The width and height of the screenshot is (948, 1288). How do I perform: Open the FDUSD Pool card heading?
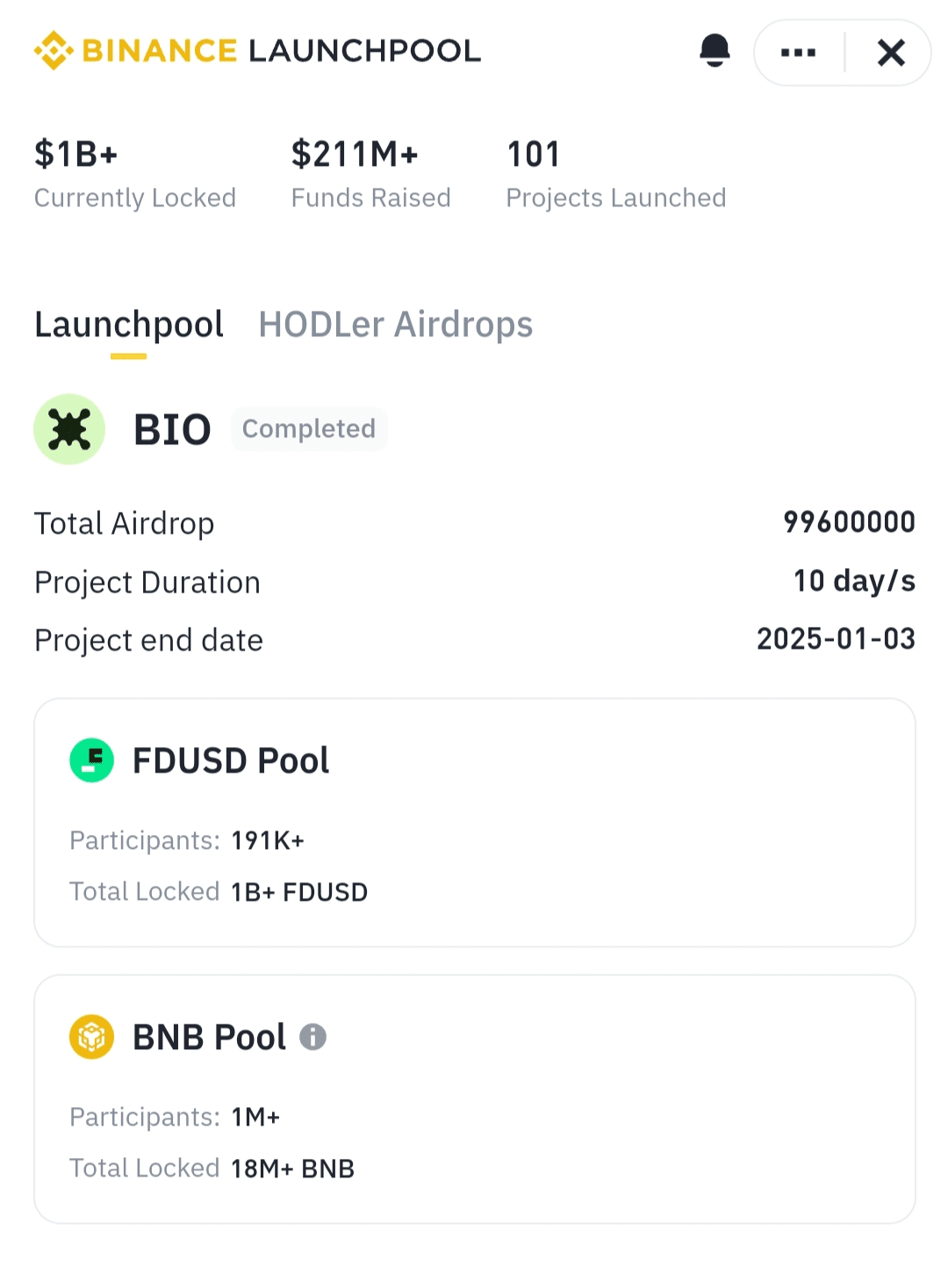[x=231, y=760]
